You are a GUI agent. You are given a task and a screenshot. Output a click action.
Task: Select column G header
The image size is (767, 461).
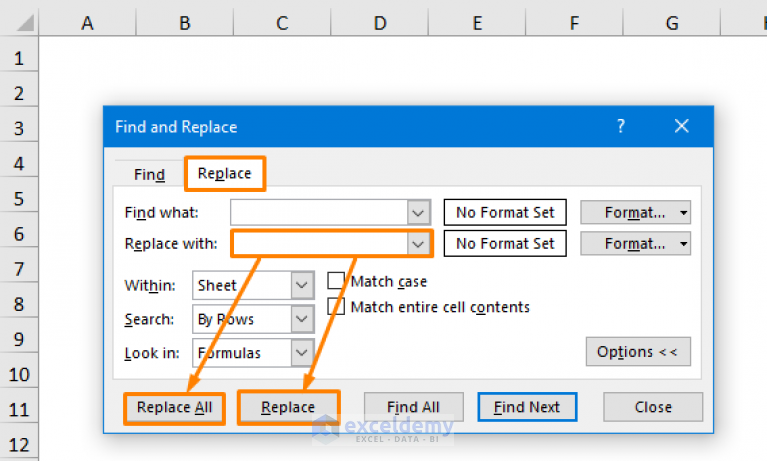(672, 23)
